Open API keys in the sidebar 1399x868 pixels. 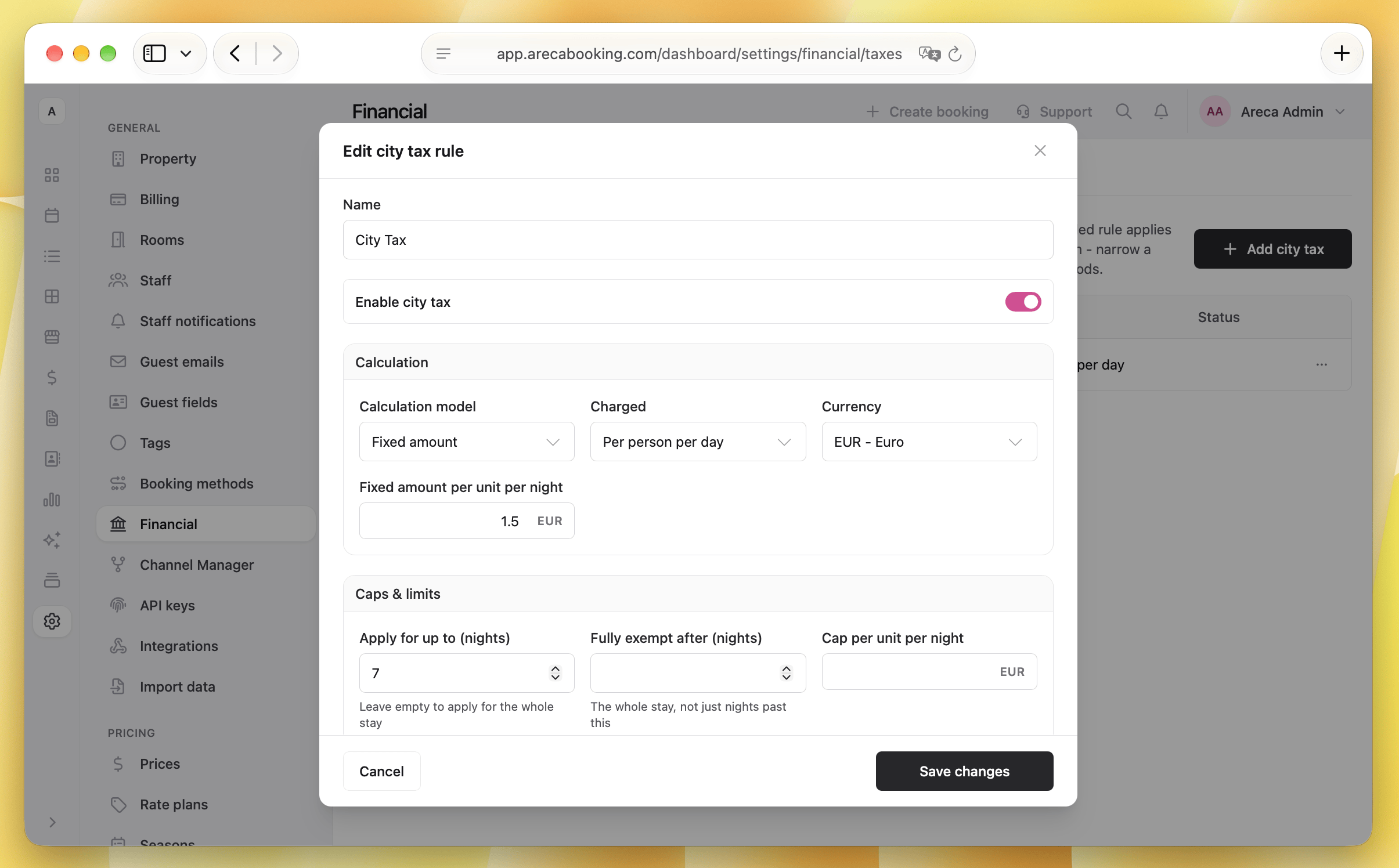point(206,606)
